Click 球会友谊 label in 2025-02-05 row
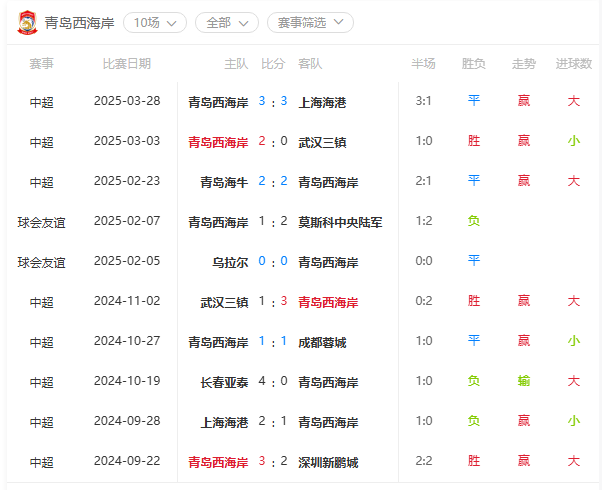The height and width of the screenshot is (490, 602). coord(41,262)
